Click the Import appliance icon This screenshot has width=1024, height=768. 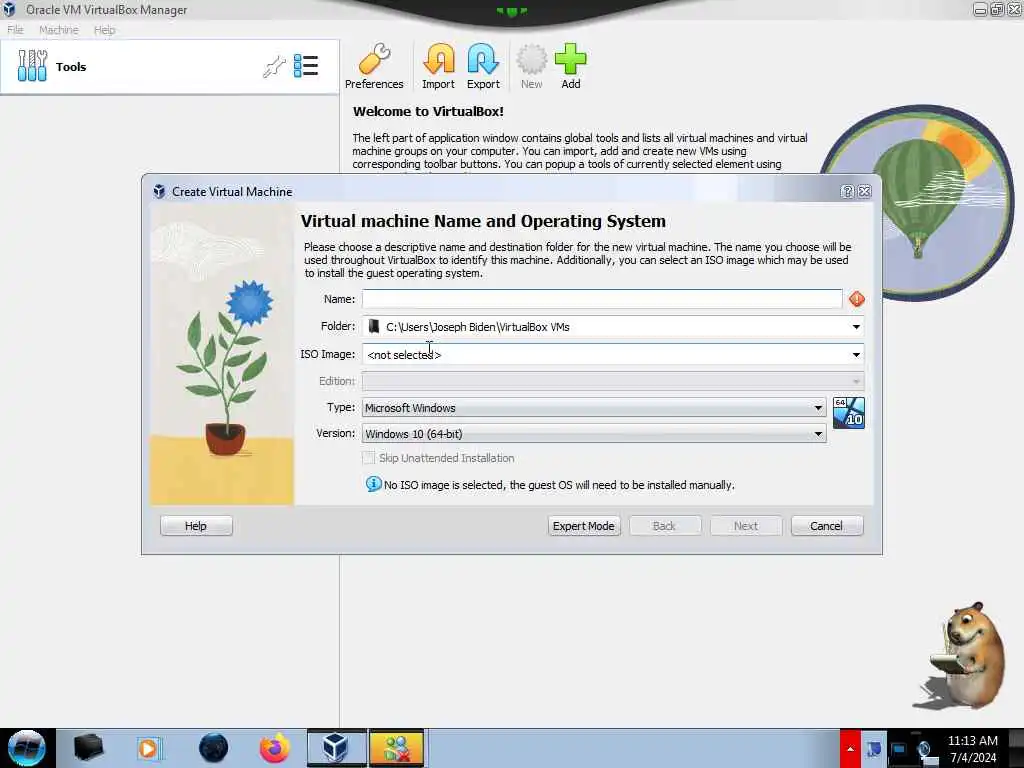tap(438, 66)
